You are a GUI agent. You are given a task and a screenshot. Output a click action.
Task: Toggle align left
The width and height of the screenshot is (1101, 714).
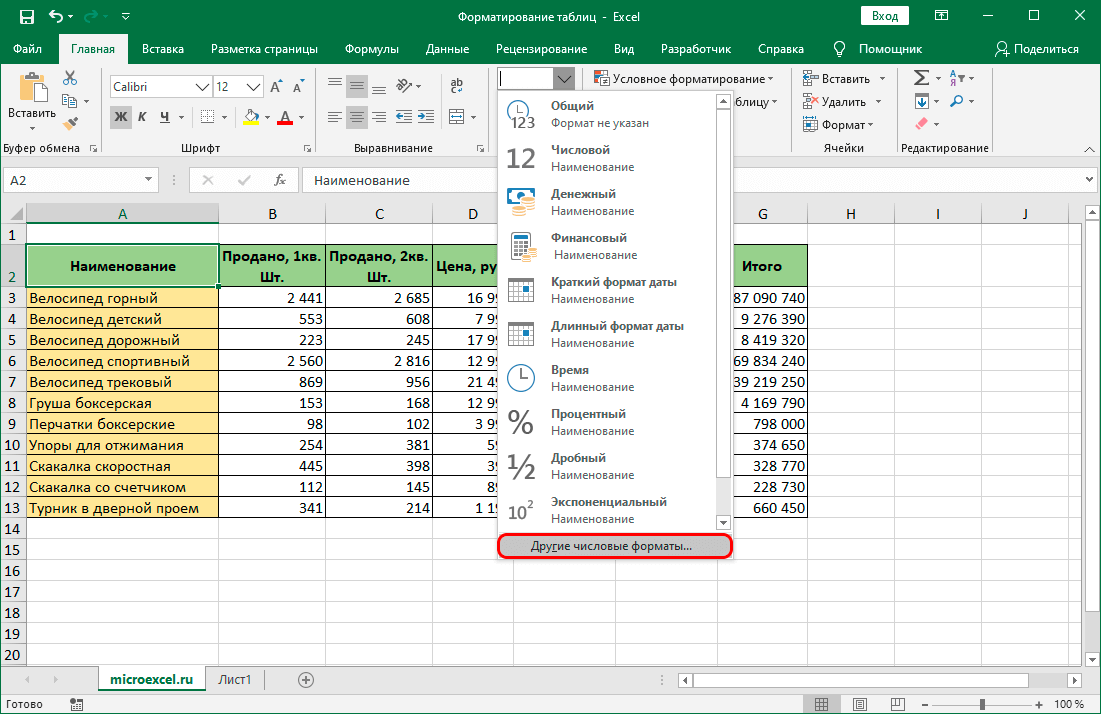point(335,117)
